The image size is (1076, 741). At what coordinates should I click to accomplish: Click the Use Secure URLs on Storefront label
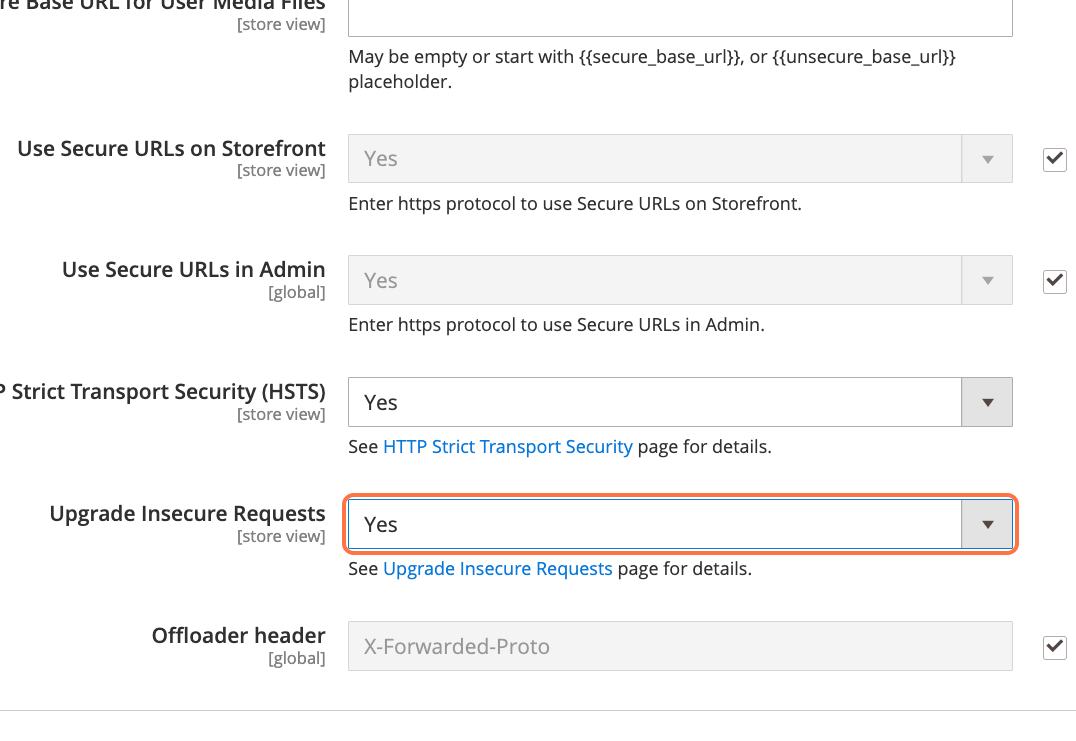(170, 148)
